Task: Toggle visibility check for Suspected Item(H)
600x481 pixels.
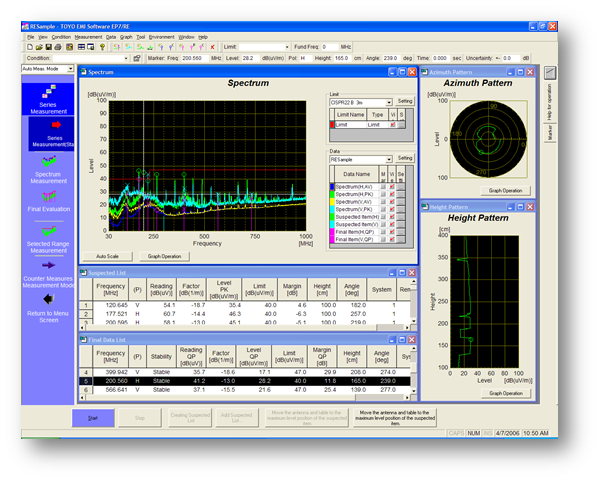Action: pyautogui.click(x=392, y=217)
